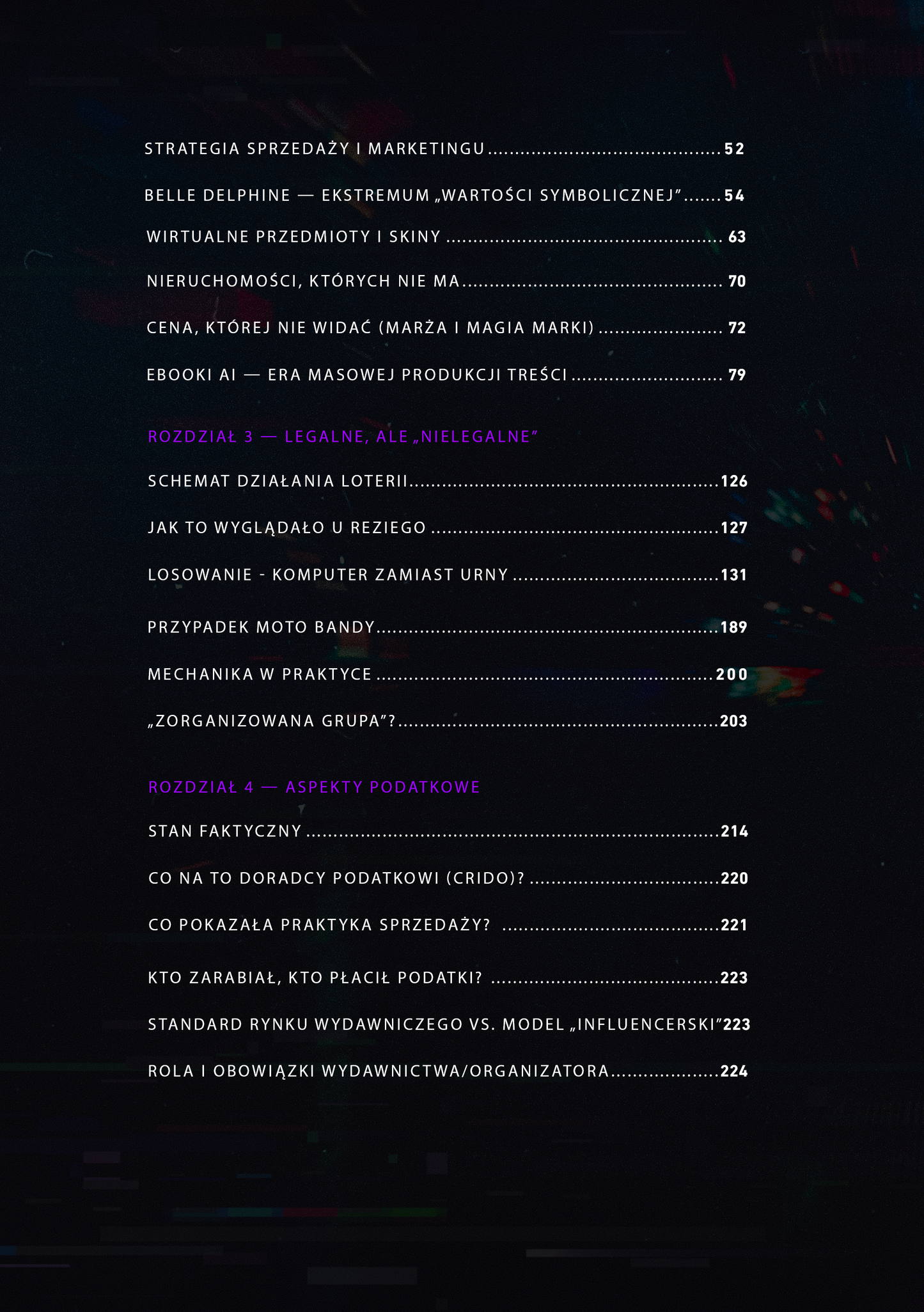The image size is (924, 1312).
Task: Open 'Losowanie - komputer zamiast urny'
Action: tap(448, 575)
